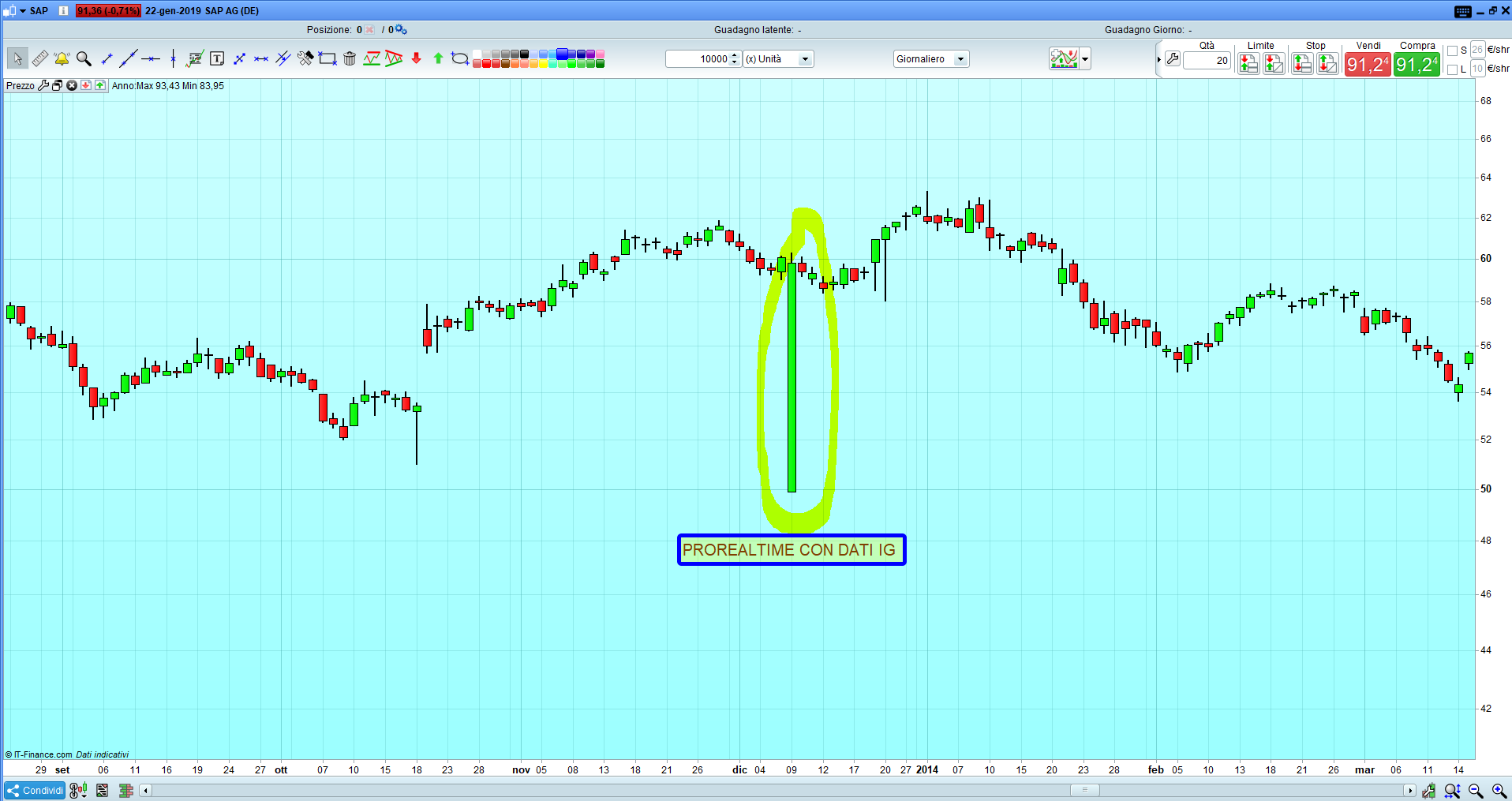Open Prezzo panel wrench settings
The image size is (1512, 801).
point(43,85)
